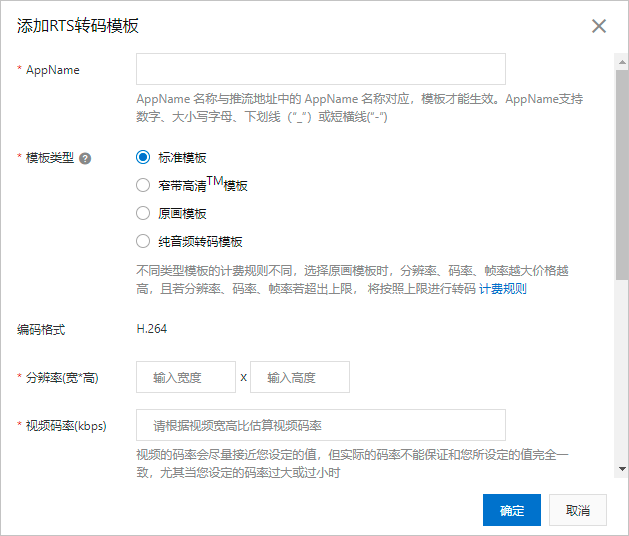Close the 添加RTS转码模板 dialog
Screen dimensions: 629x536
tap(599, 26)
